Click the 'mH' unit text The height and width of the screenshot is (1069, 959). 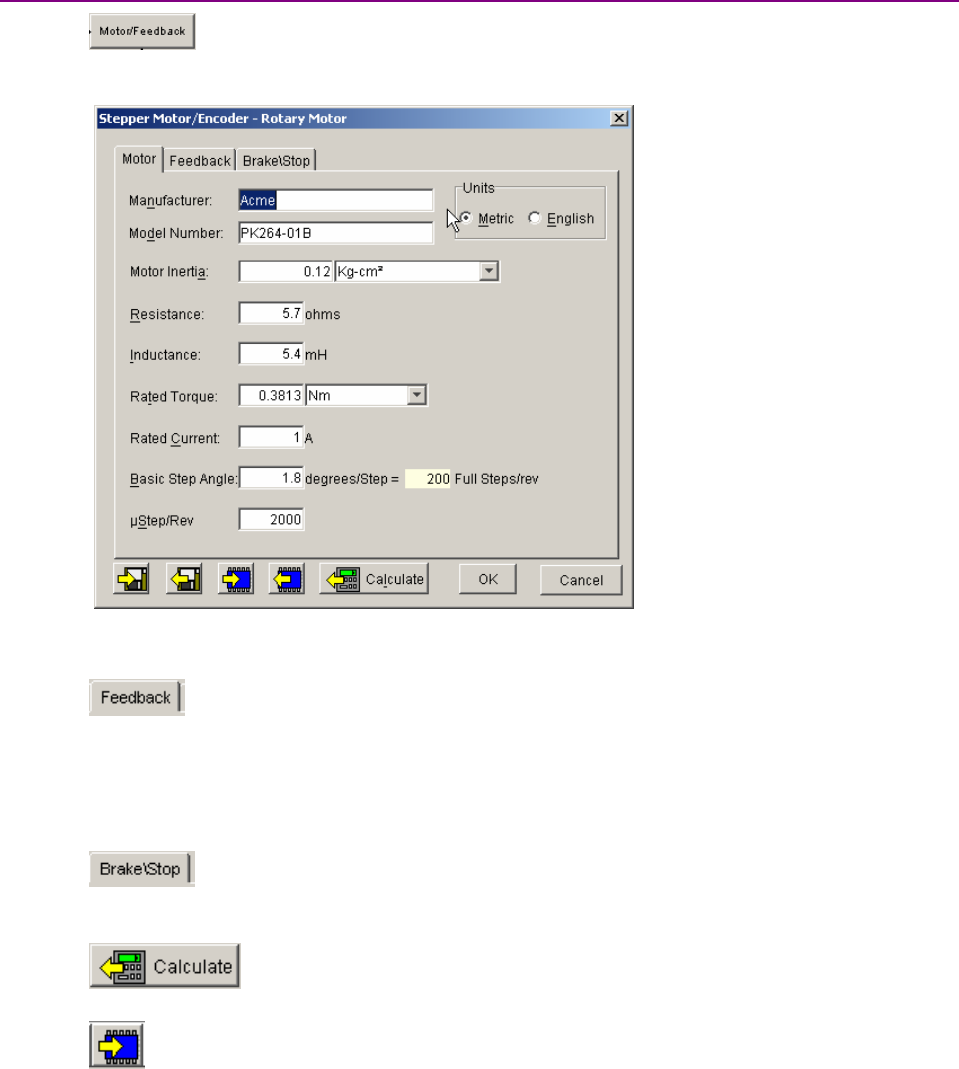point(316,355)
